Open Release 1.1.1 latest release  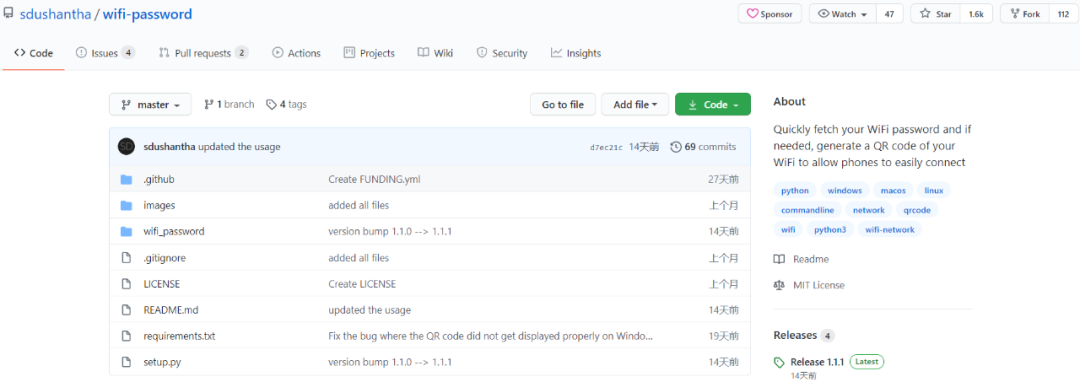(817, 361)
